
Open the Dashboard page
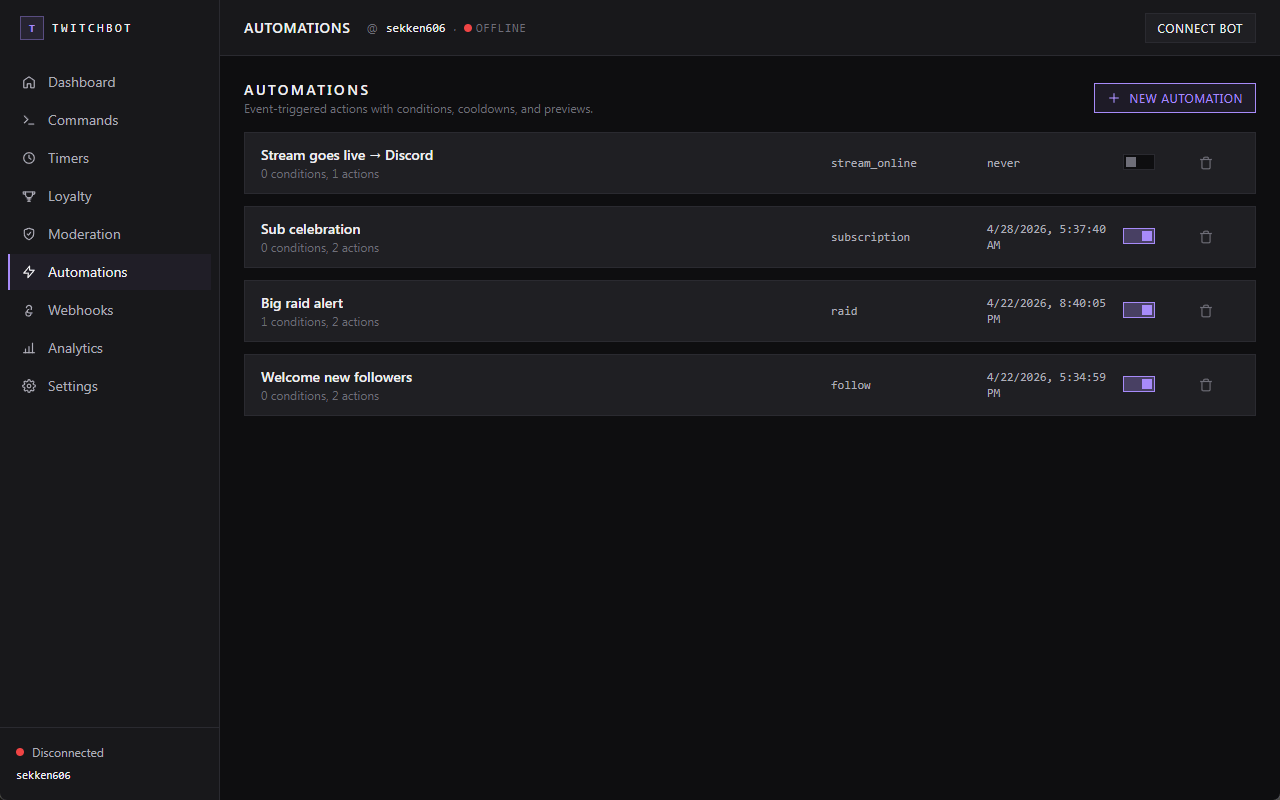110,82
